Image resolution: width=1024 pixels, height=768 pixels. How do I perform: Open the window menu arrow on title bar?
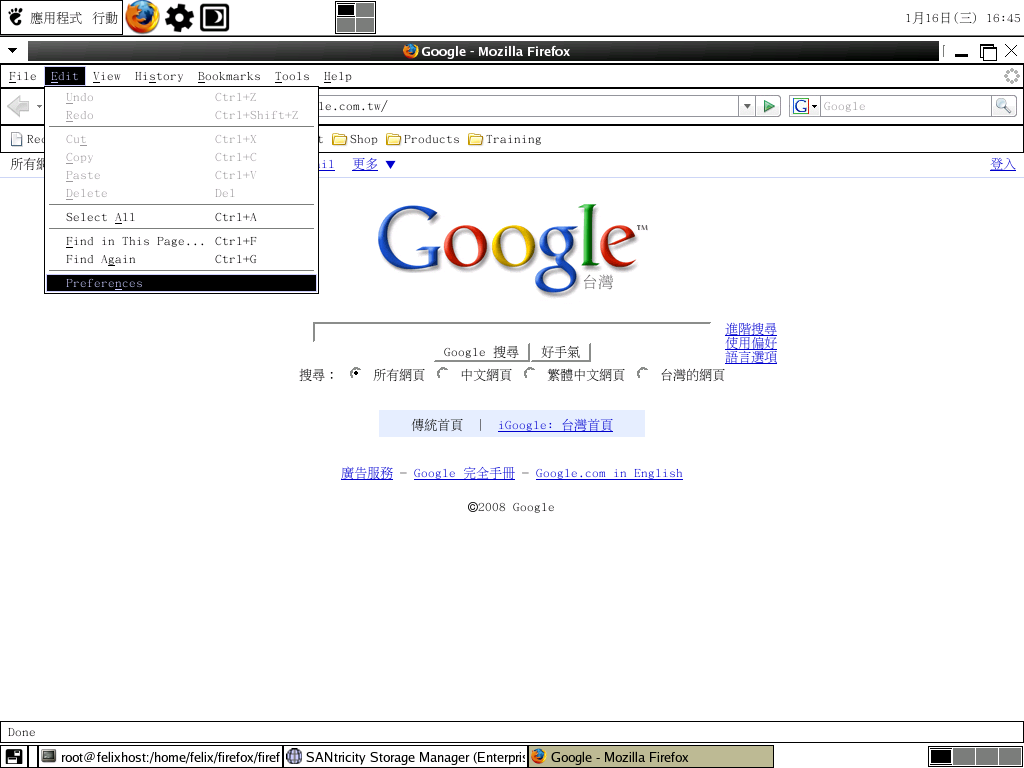click(12, 51)
